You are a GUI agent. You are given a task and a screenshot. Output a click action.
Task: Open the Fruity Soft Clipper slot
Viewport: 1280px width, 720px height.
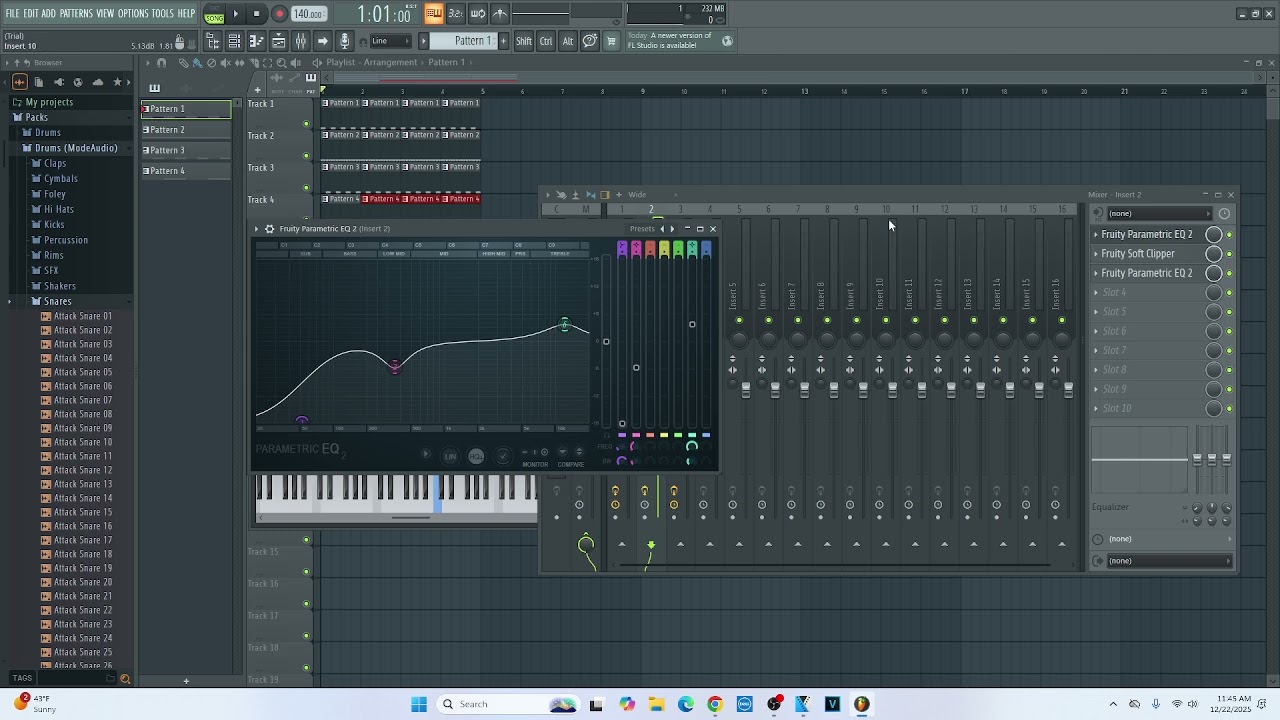point(1138,254)
